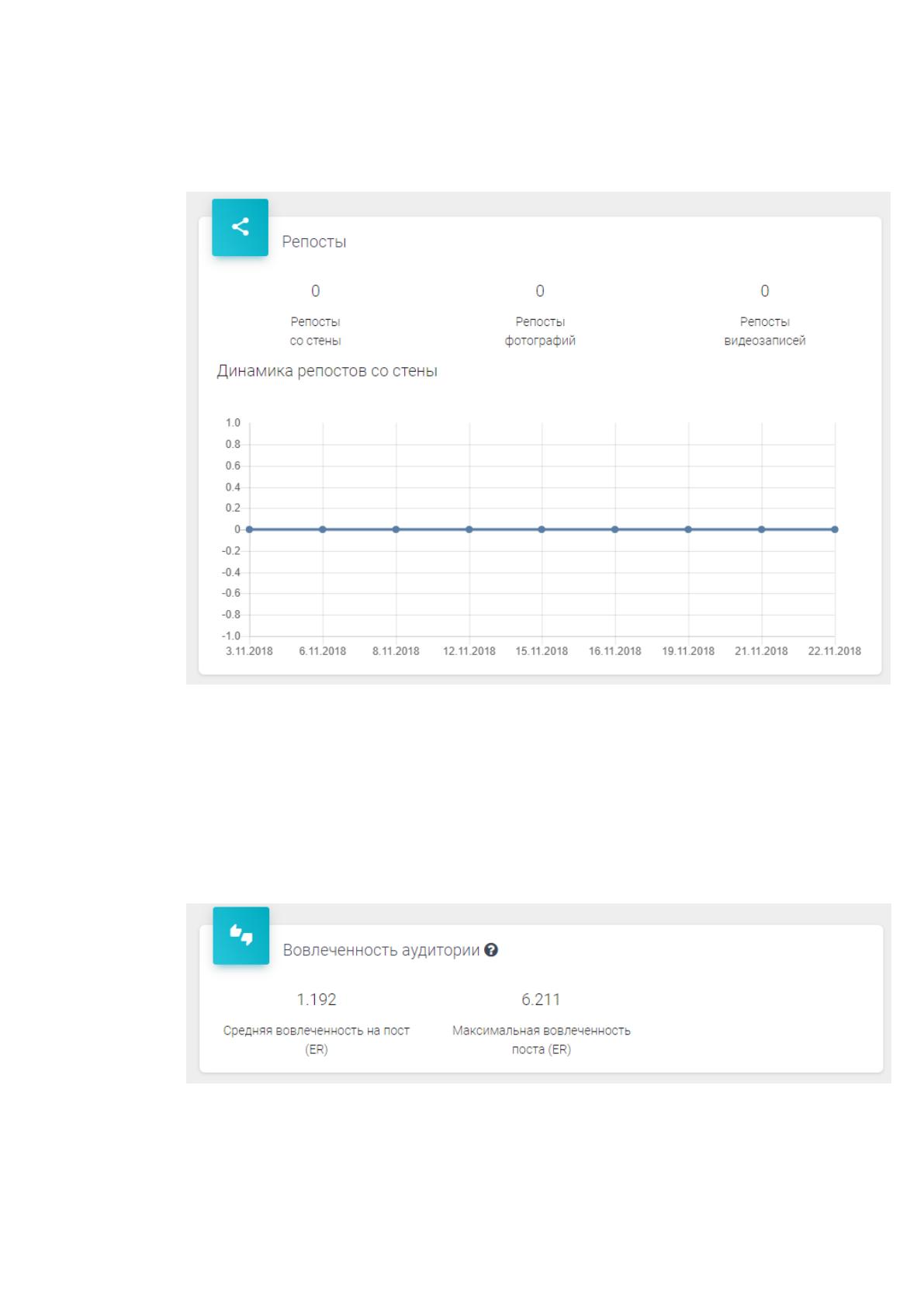Select the chart data point at 6.11.2018
Image resolution: width=924 pixels, height=1307 pixels.
[323, 529]
